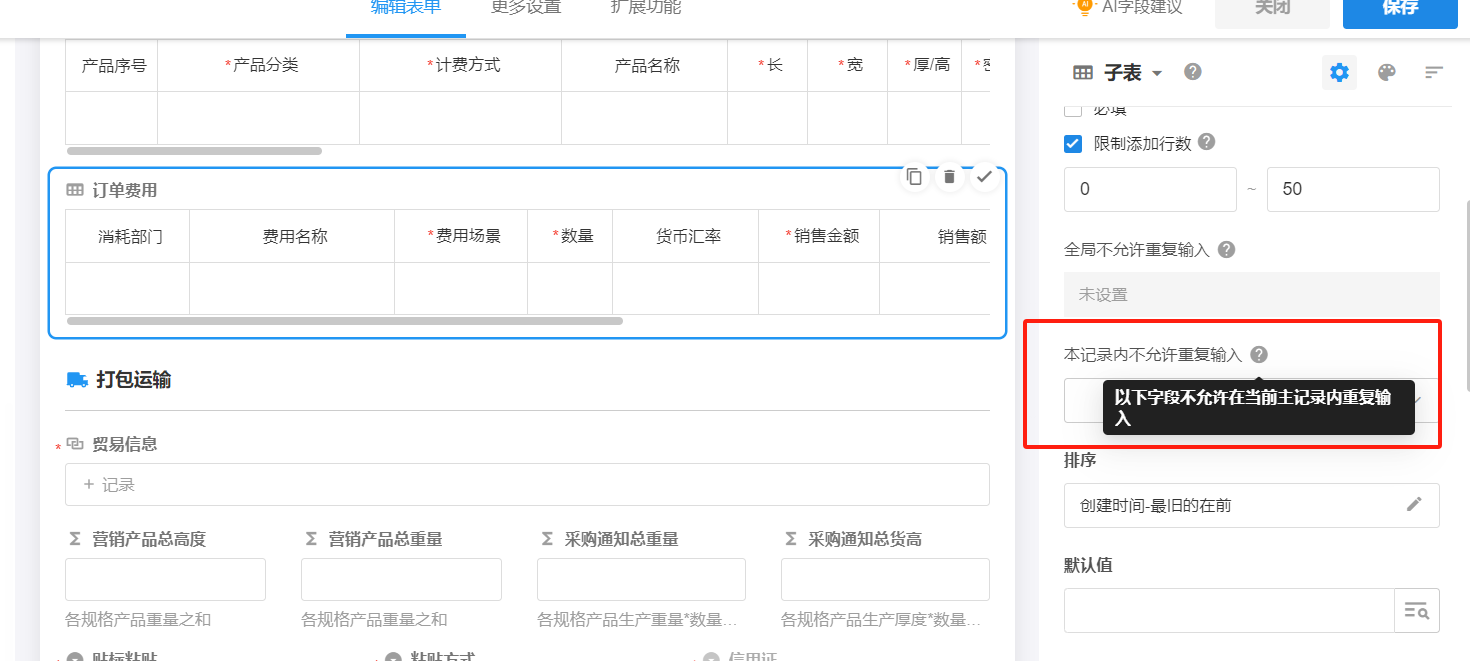Click the checkmark icon on 订单费用 subtable
Viewport: 1470px width, 661px height.
tap(984, 175)
